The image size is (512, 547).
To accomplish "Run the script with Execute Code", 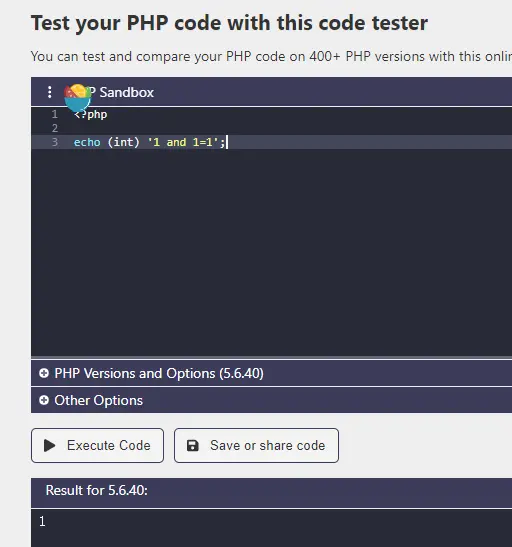I will coord(97,445).
